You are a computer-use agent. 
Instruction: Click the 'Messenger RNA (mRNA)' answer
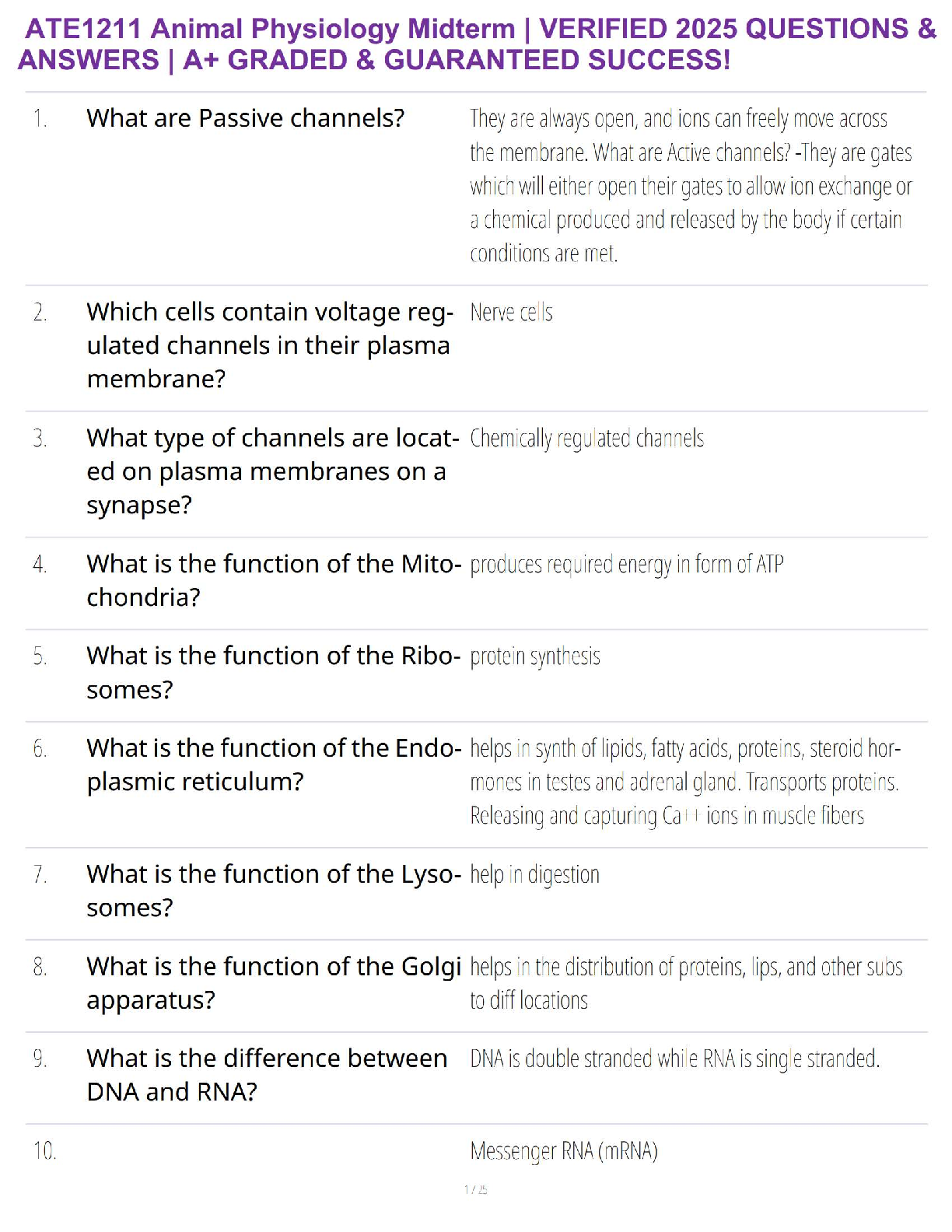(x=564, y=1151)
